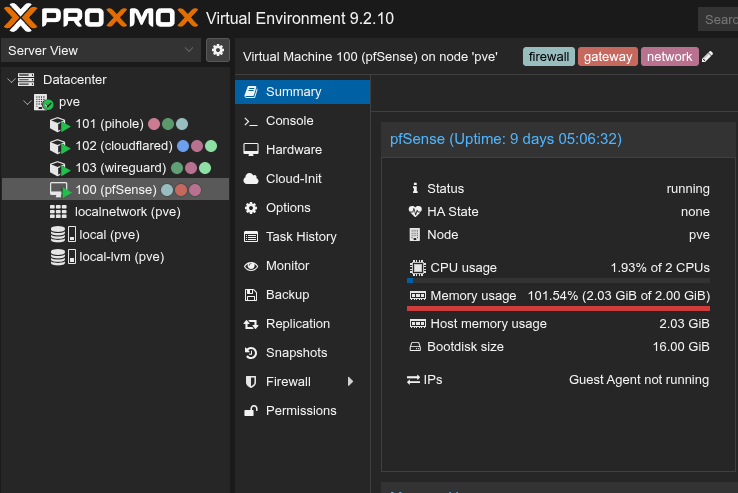Click the pink tag dot on pihole
This screenshot has height=493, width=738.
coord(154,124)
